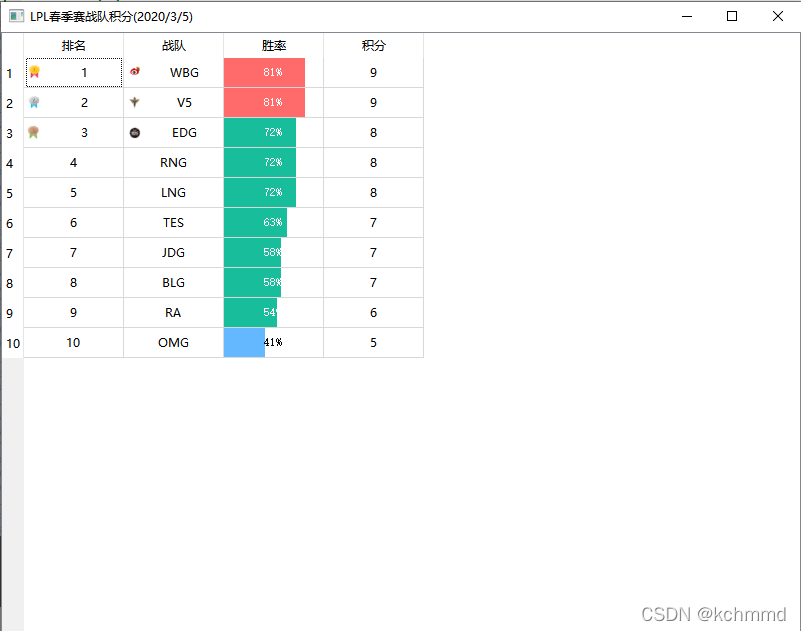Select the 战队 column header
This screenshot has height=631, width=801.
(x=174, y=45)
